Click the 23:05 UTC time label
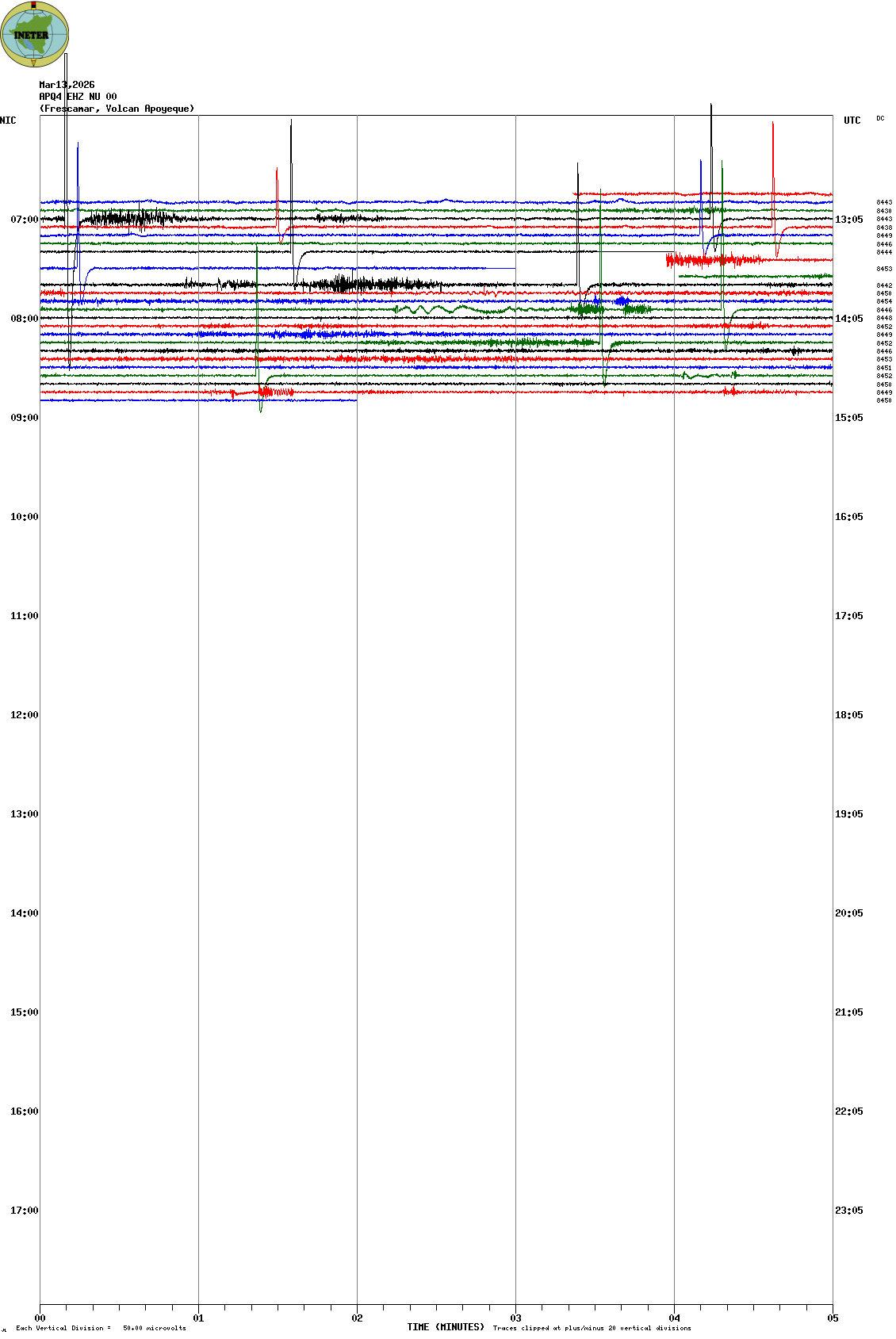Image resolution: width=896 pixels, height=1339 pixels. click(848, 1211)
